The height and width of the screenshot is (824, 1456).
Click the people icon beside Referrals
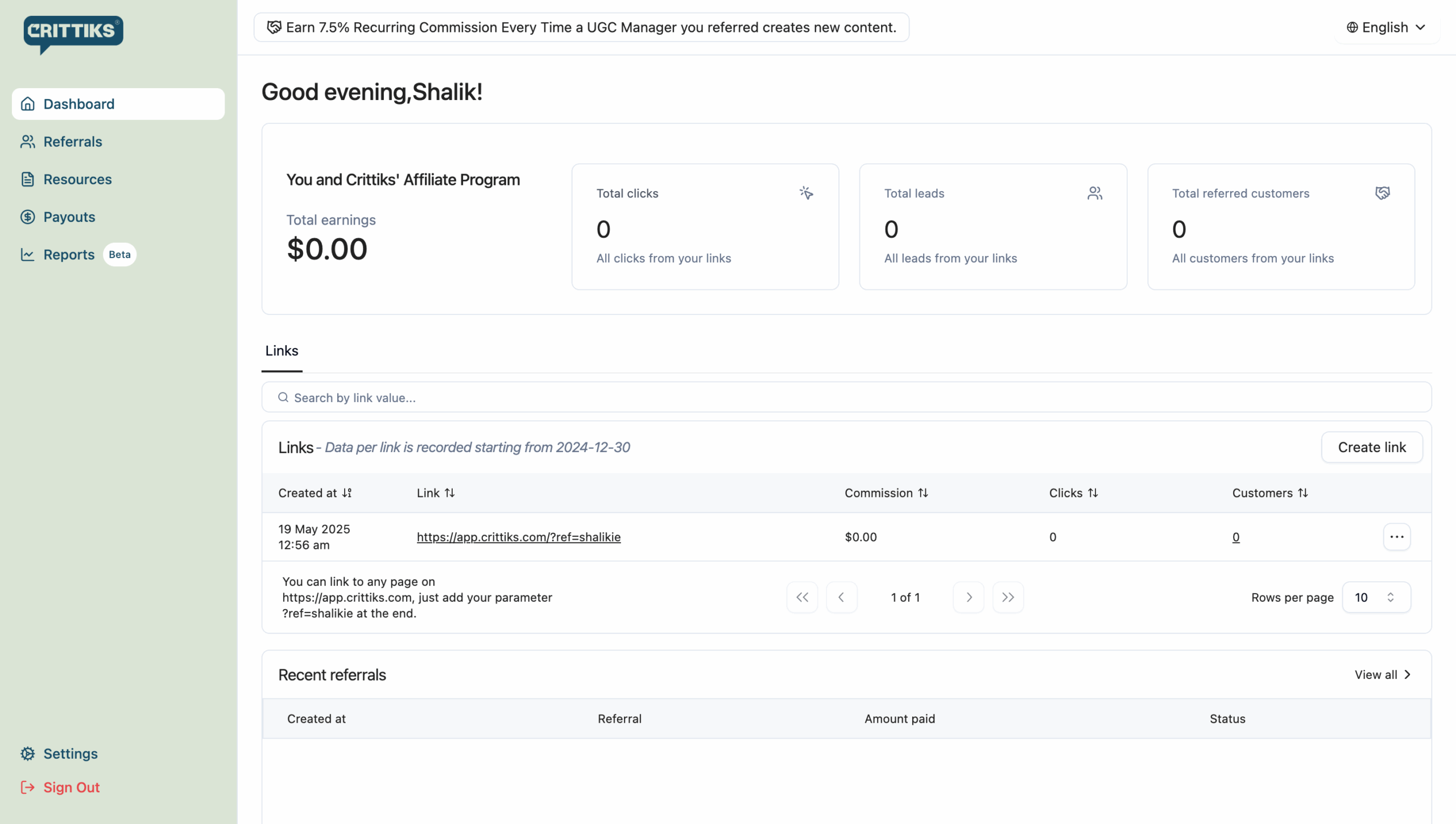[28, 142]
